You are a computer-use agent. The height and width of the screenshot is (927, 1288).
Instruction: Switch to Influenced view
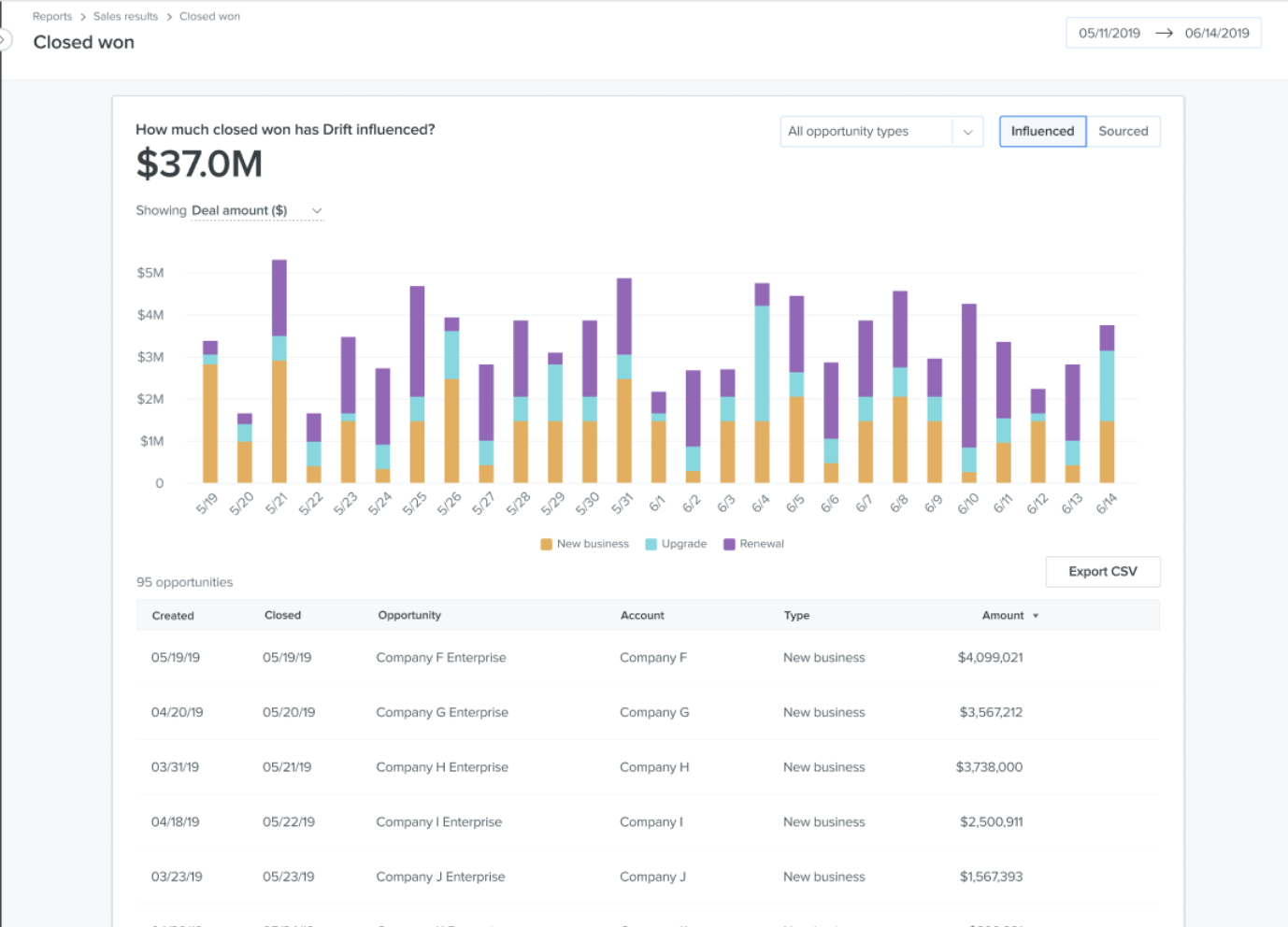pyautogui.click(x=1042, y=132)
